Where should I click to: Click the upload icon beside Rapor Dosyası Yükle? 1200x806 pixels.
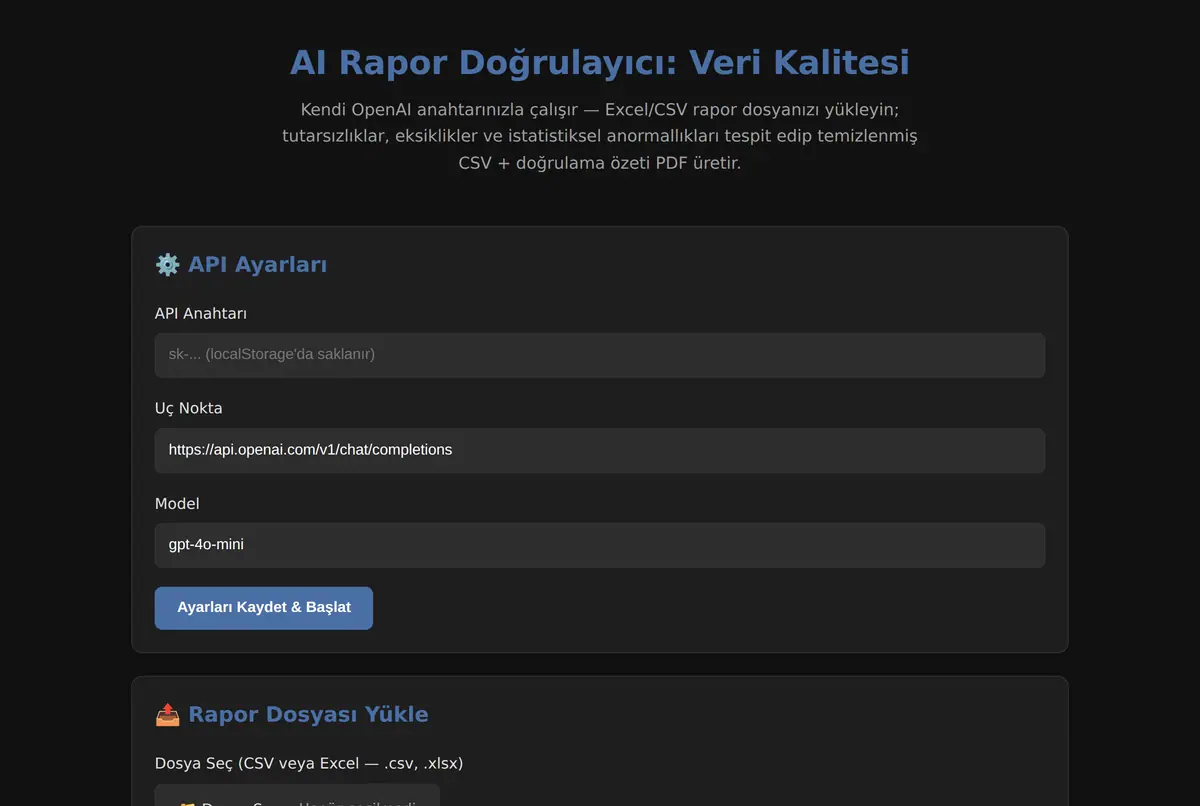point(167,715)
